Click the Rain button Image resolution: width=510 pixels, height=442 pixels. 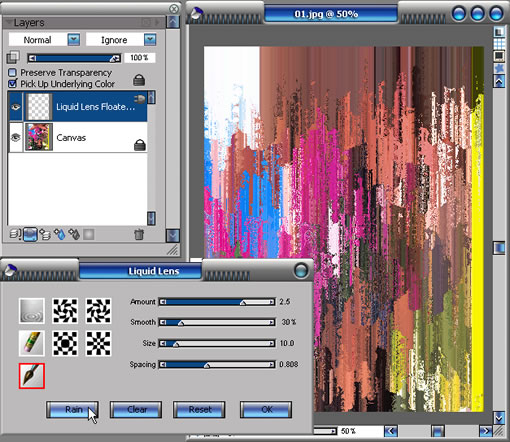pos(72,409)
